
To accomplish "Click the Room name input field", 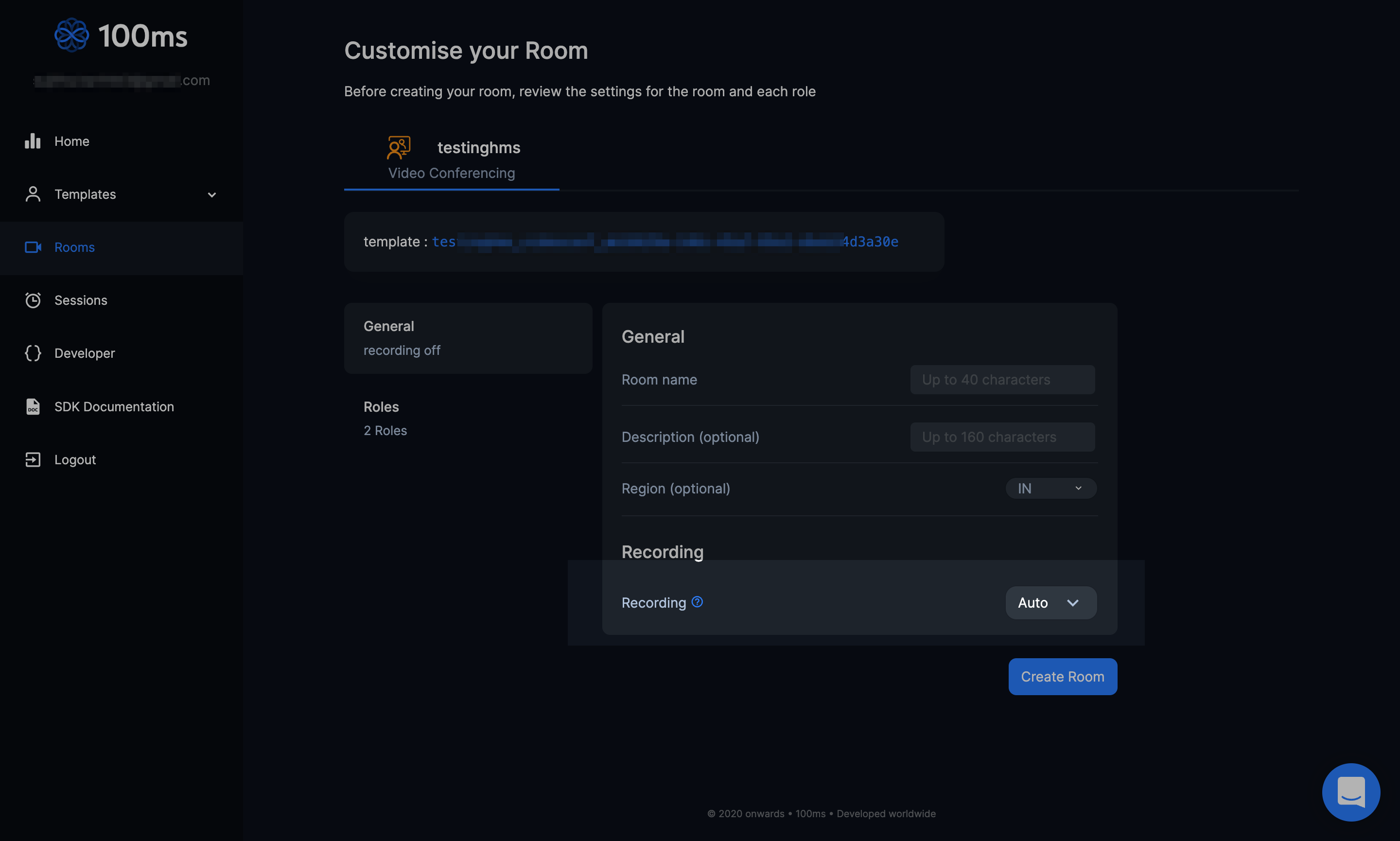I will (1002, 379).
